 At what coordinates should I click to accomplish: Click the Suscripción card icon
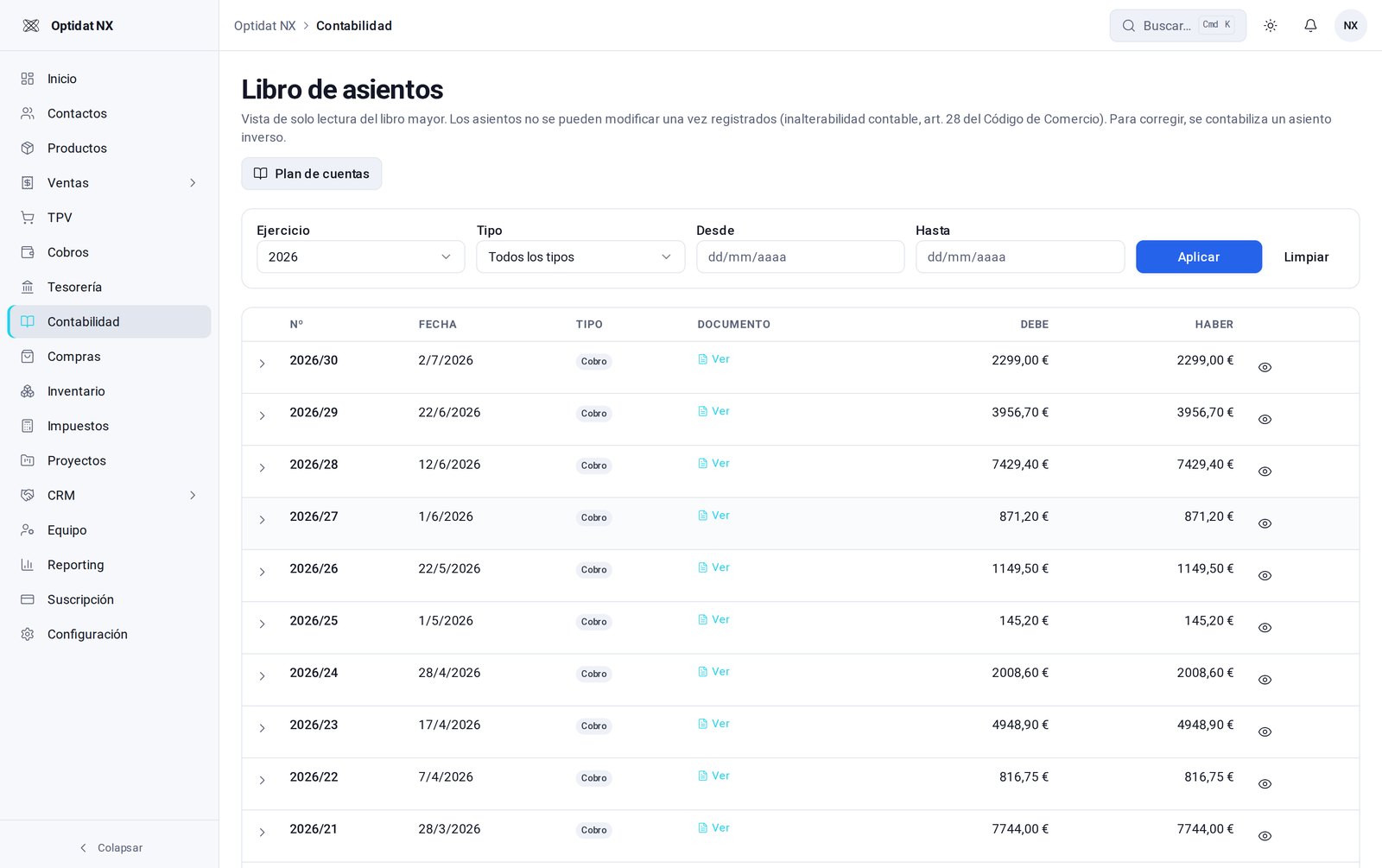click(28, 599)
